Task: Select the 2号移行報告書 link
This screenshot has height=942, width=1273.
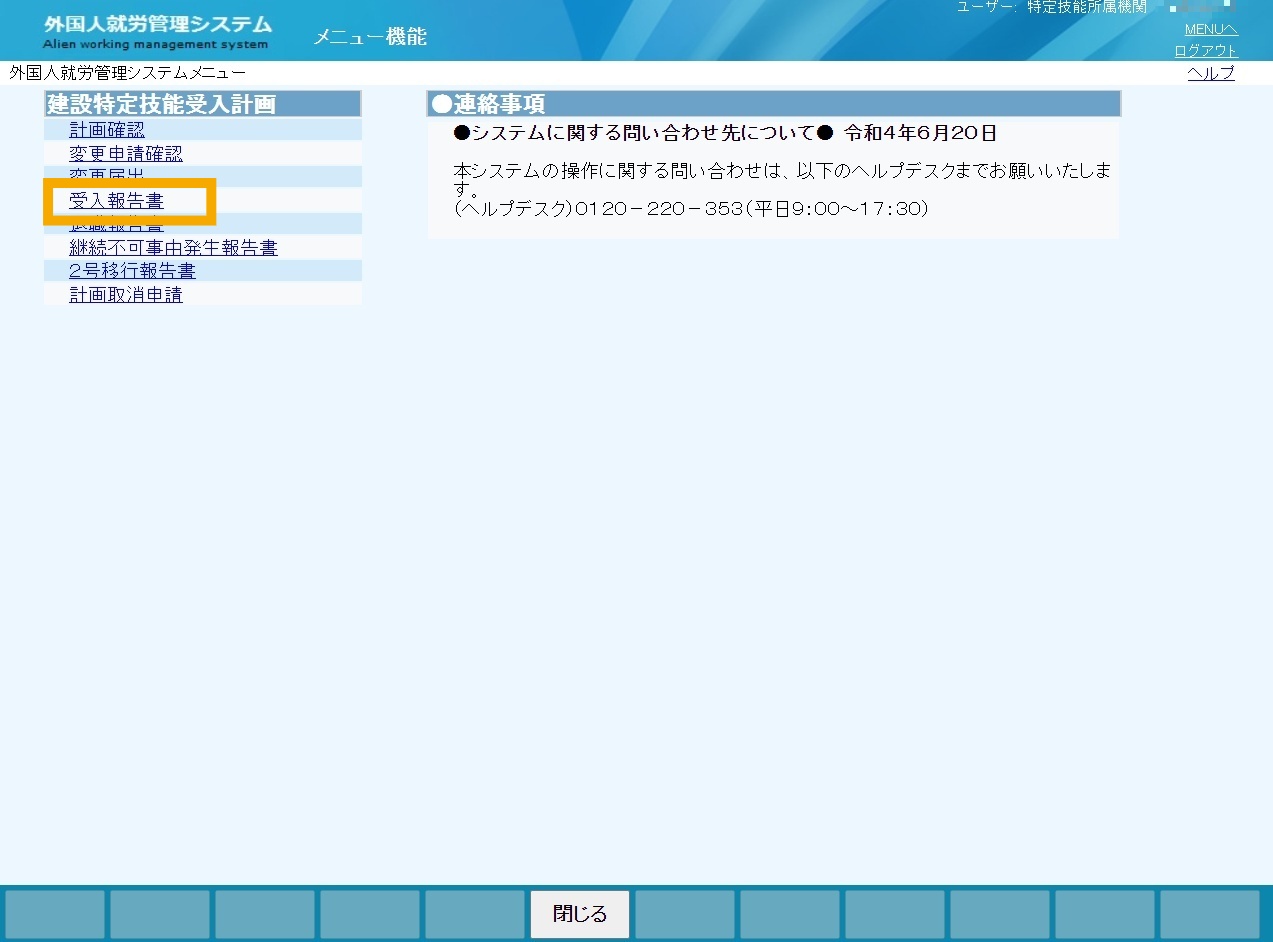Action: (132, 271)
